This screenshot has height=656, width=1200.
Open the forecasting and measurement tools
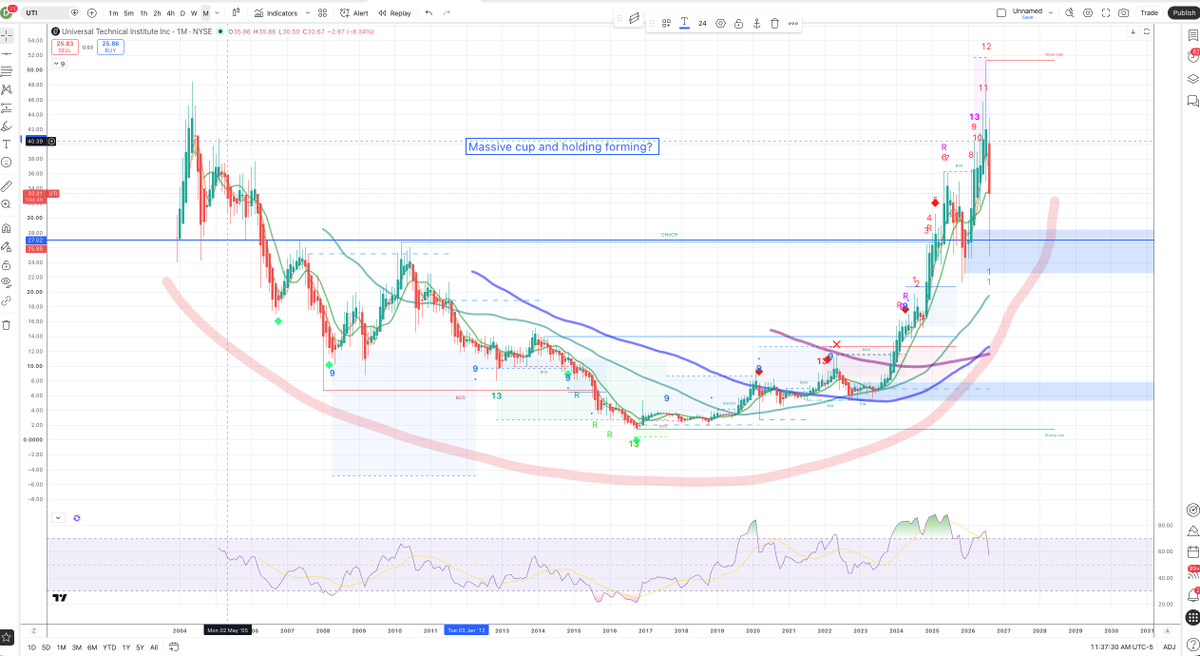tap(7, 108)
